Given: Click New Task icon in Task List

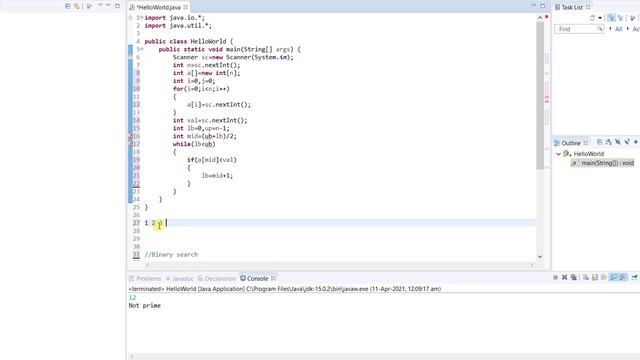Looking at the screenshot, I should (592, 18).
